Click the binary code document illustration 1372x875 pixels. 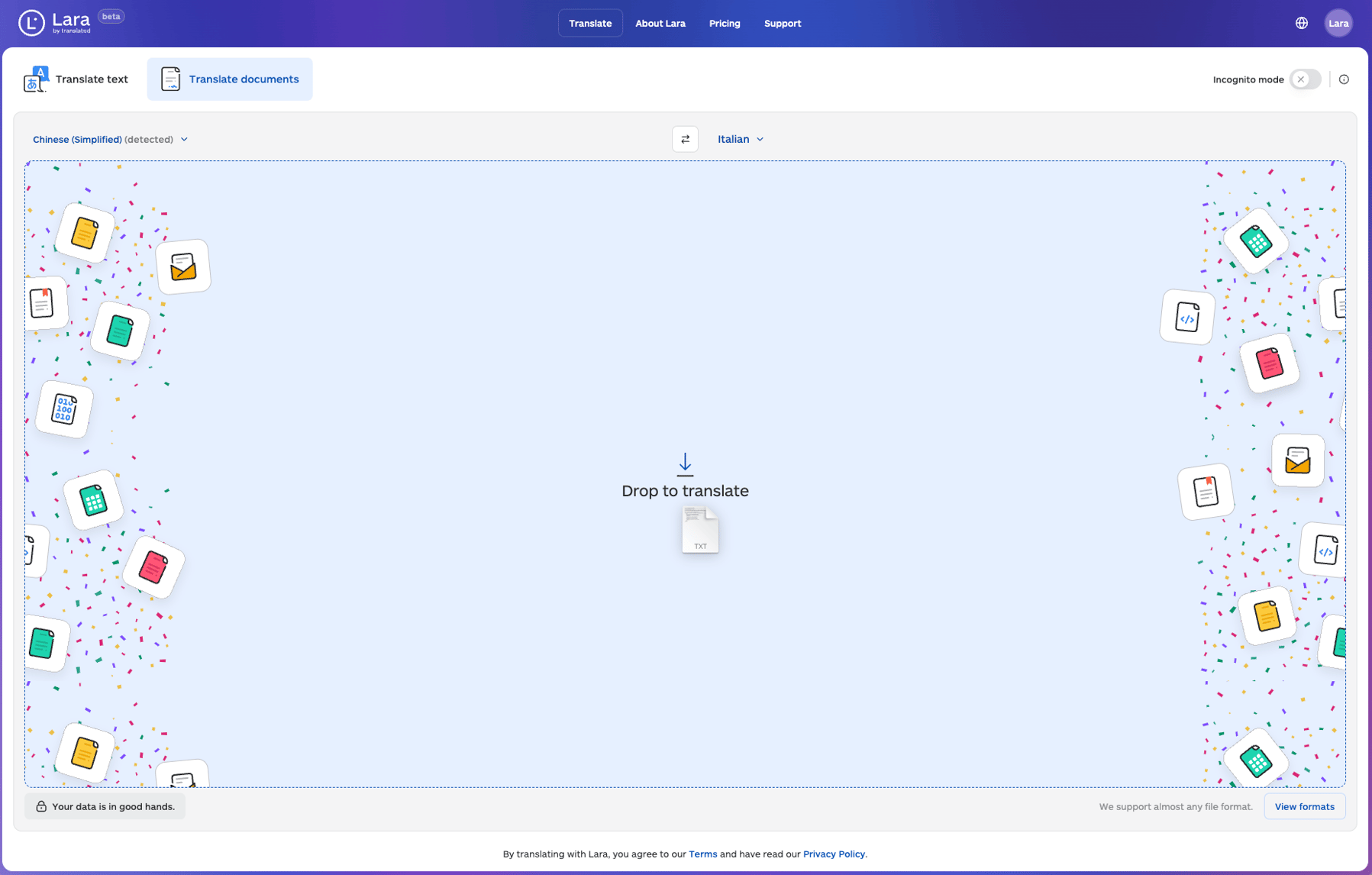pos(64,410)
